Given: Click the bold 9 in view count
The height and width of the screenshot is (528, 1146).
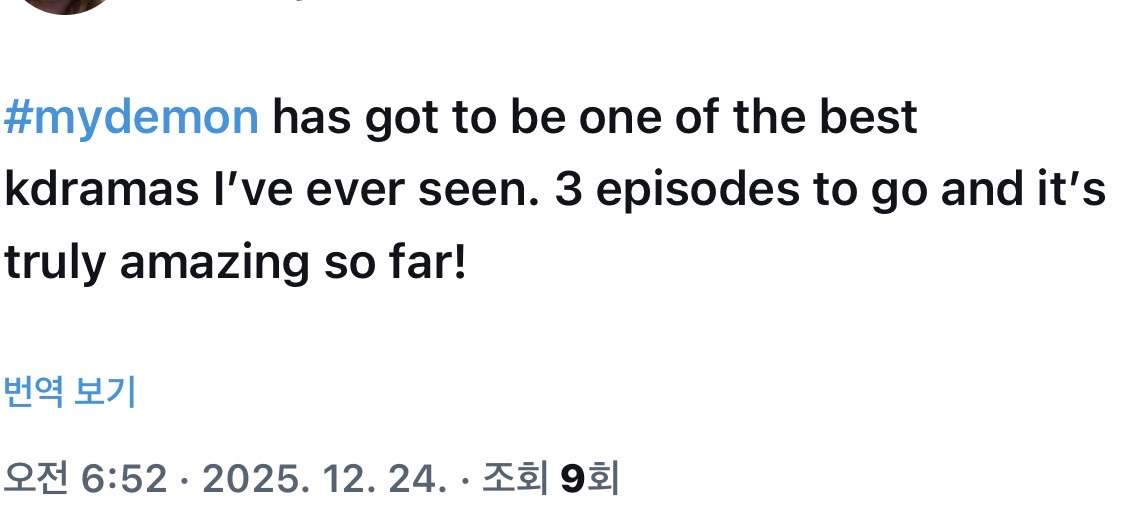Looking at the screenshot, I should (x=570, y=480).
